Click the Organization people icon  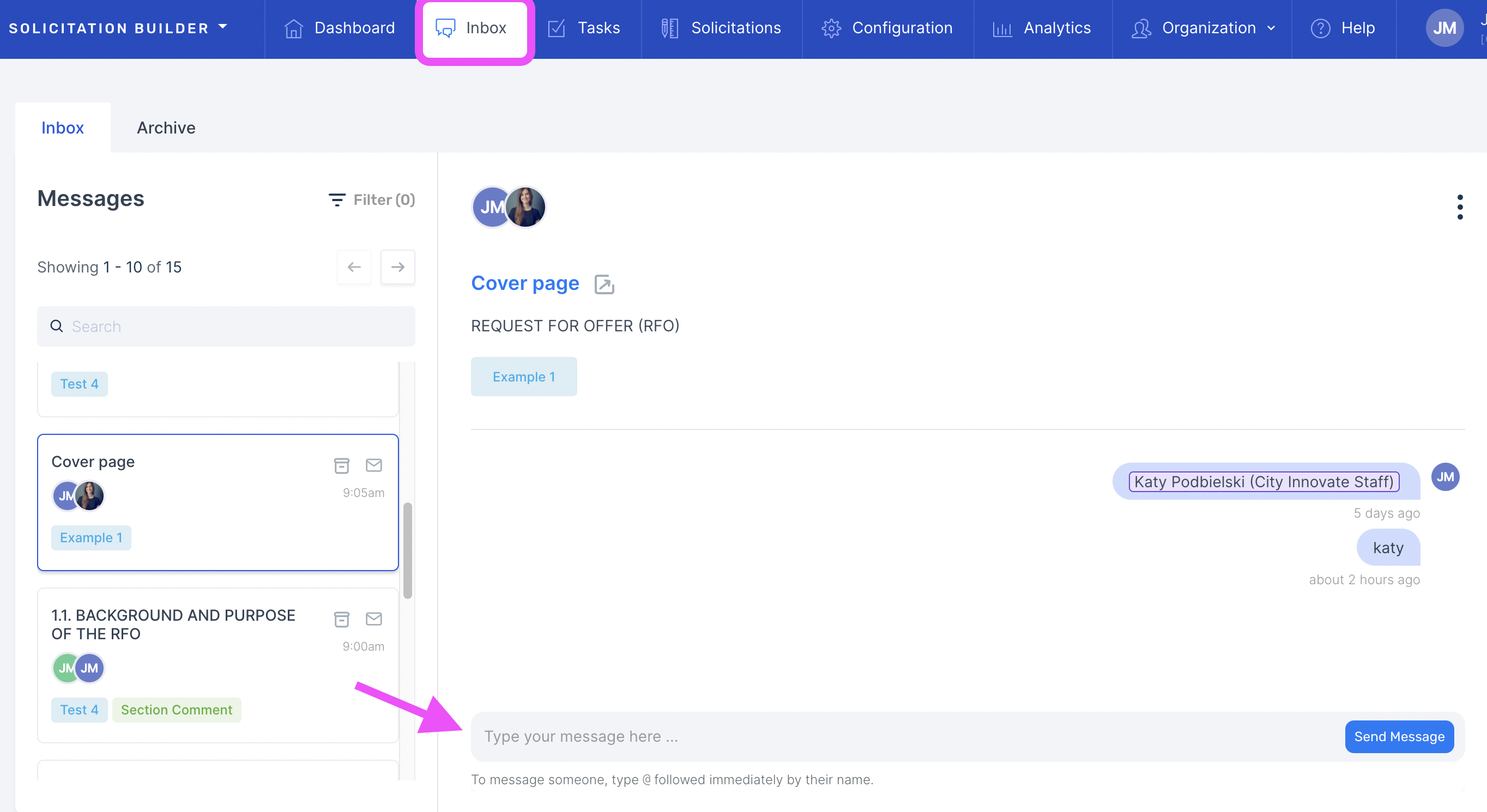(1141, 28)
